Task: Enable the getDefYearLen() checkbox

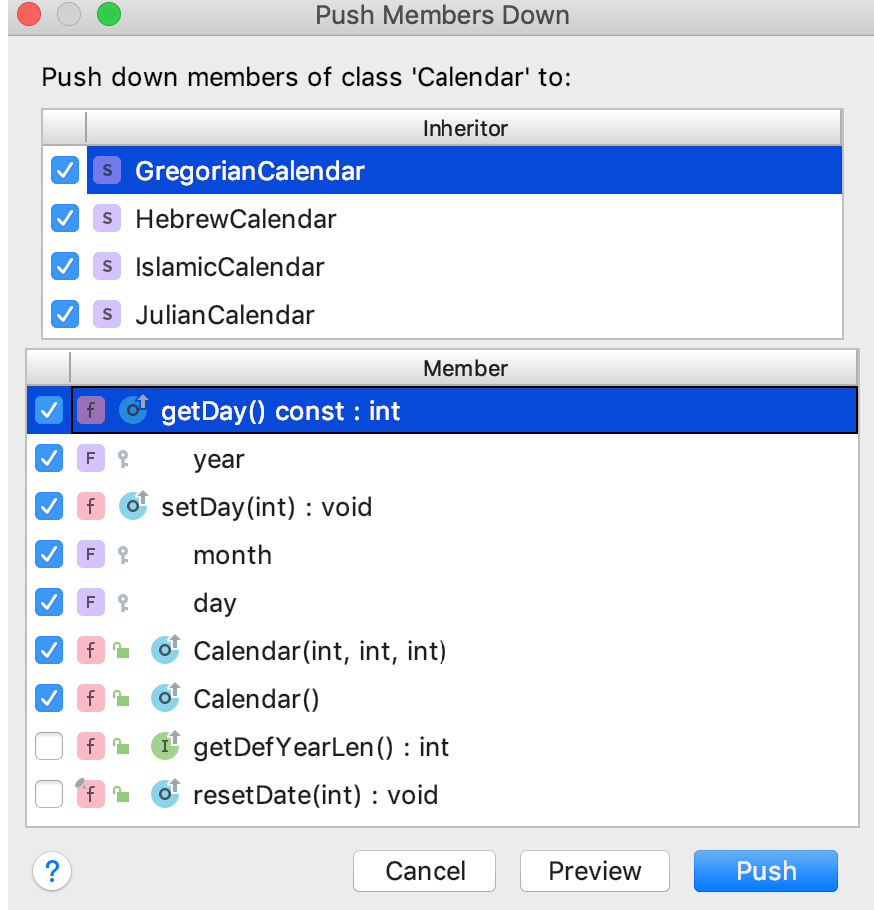Action: coord(48,746)
